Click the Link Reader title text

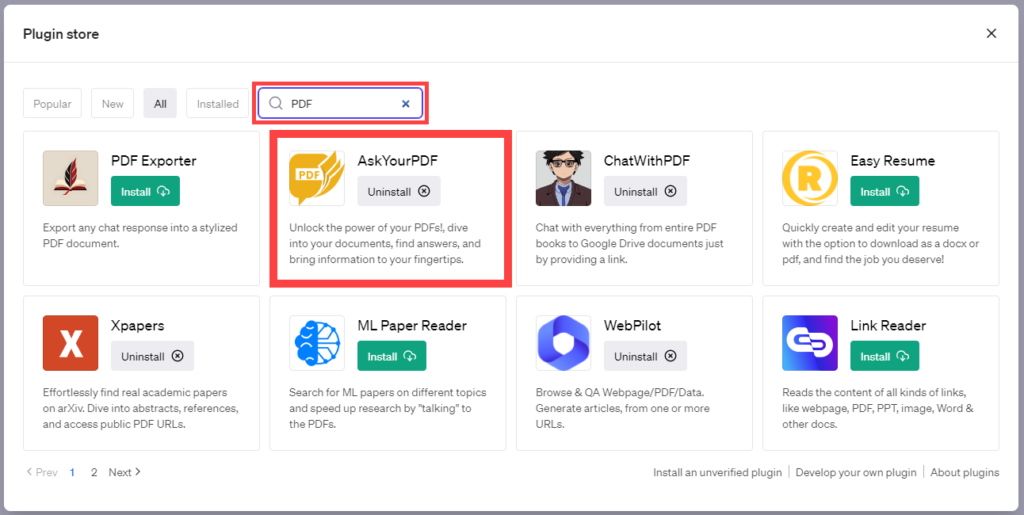(x=888, y=326)
